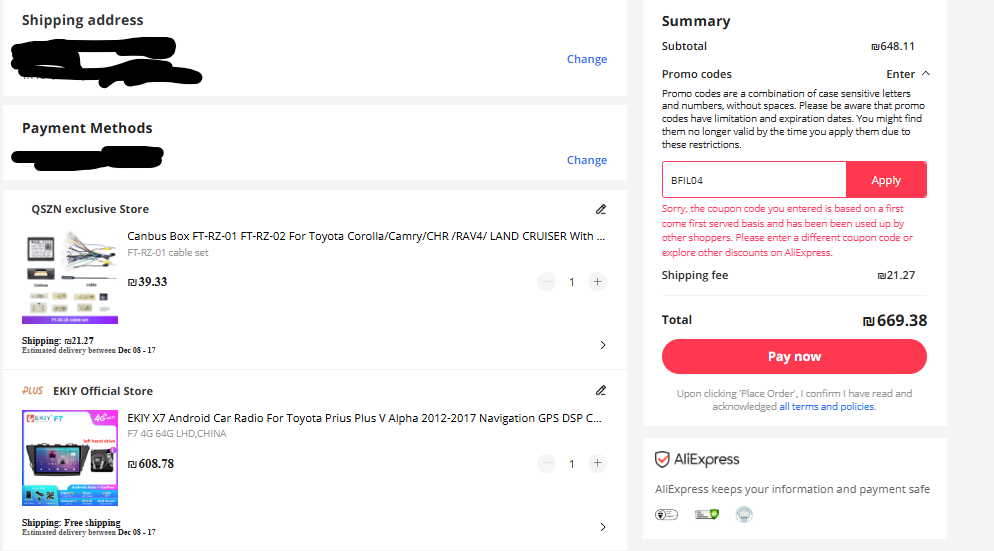The width and height of the screenshot is (994, 551).
Task: Open the QSZN exclusive Store name
Action: pyautogui.click(x=90, y=209)
